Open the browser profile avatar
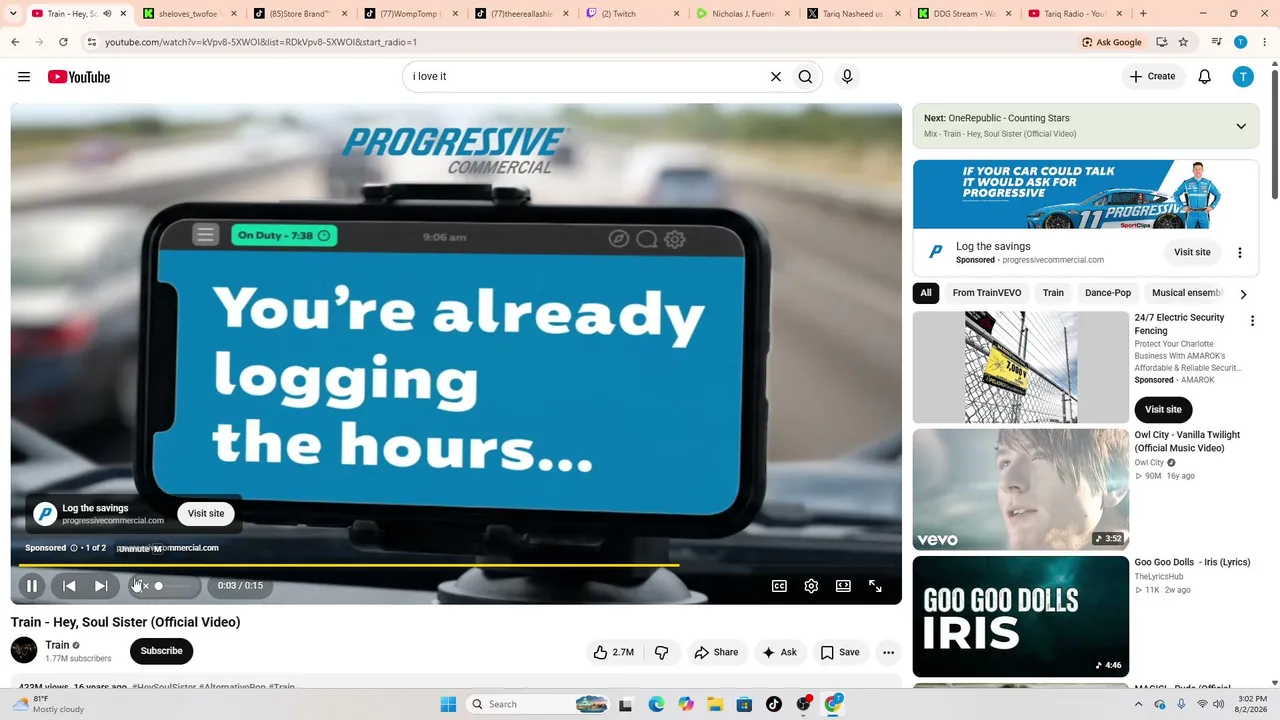 pyautogui.click(x=1241, y=42)
